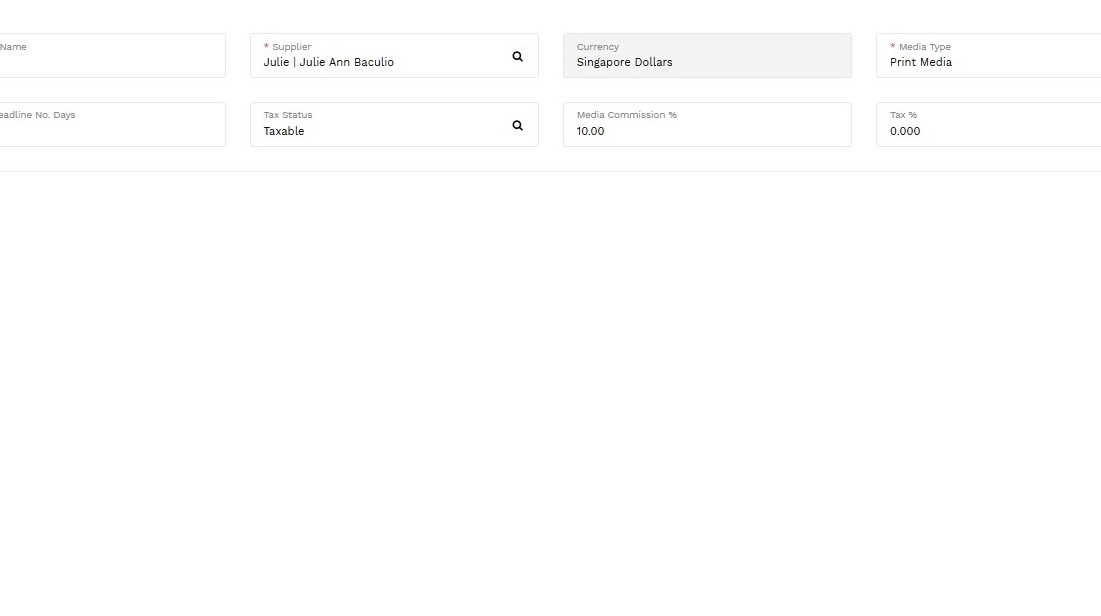The width and height of the screenshot is (1101, 616).
Task: Click the 'Tax Status' field label
Action: point(288,115)
